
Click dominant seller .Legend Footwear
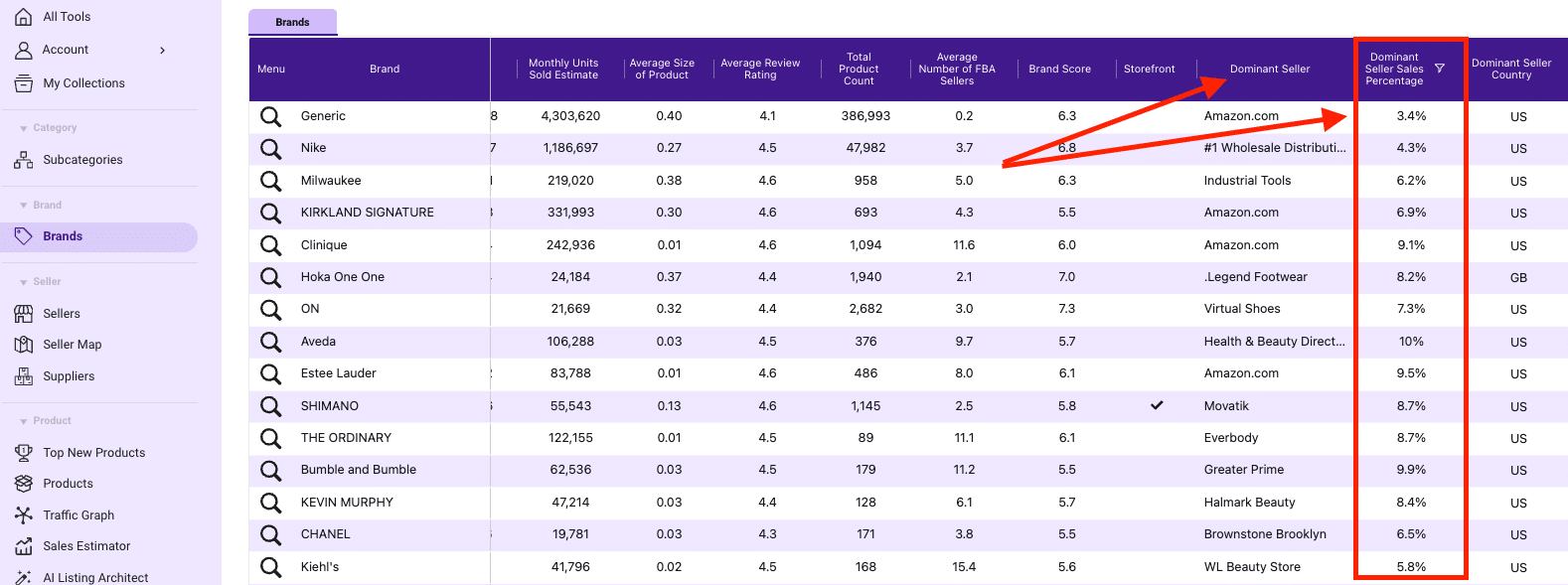[x=1255, y=277]
